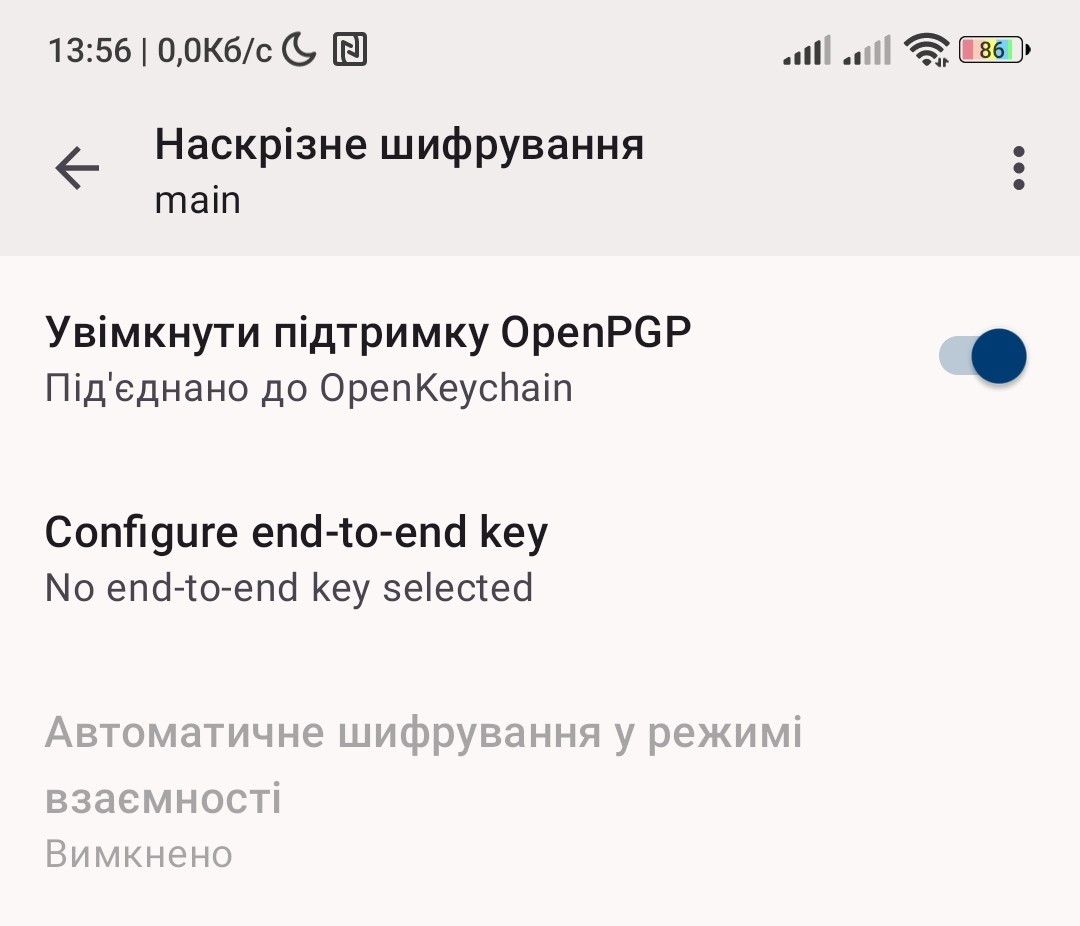This screenshot has height=926, width=1080.
Task: Tap the Wi-Fi signal icon
Action: 926,50
